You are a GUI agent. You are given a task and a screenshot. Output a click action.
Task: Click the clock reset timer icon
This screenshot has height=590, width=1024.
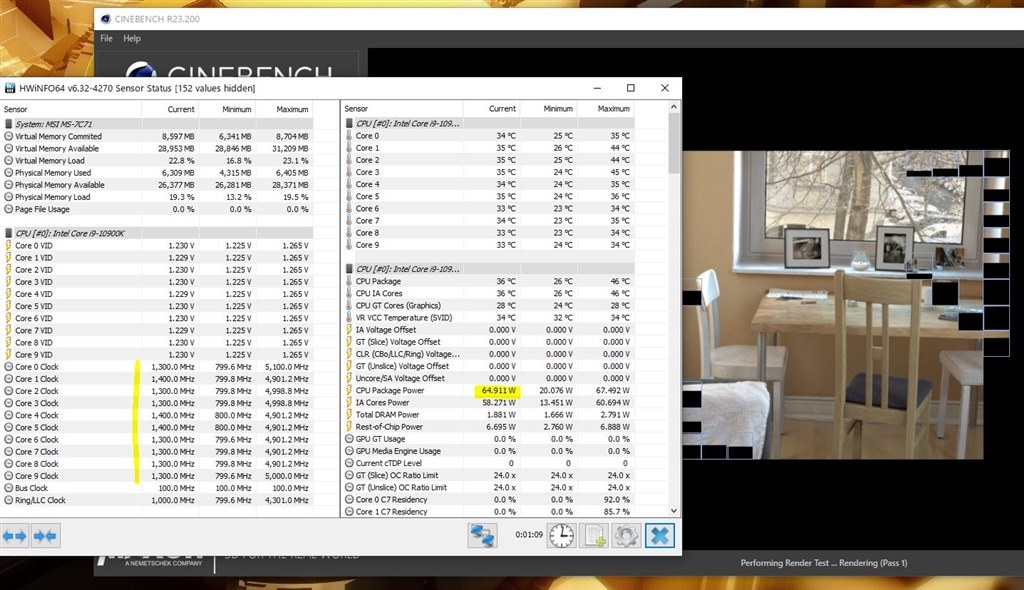pos(561,536)
